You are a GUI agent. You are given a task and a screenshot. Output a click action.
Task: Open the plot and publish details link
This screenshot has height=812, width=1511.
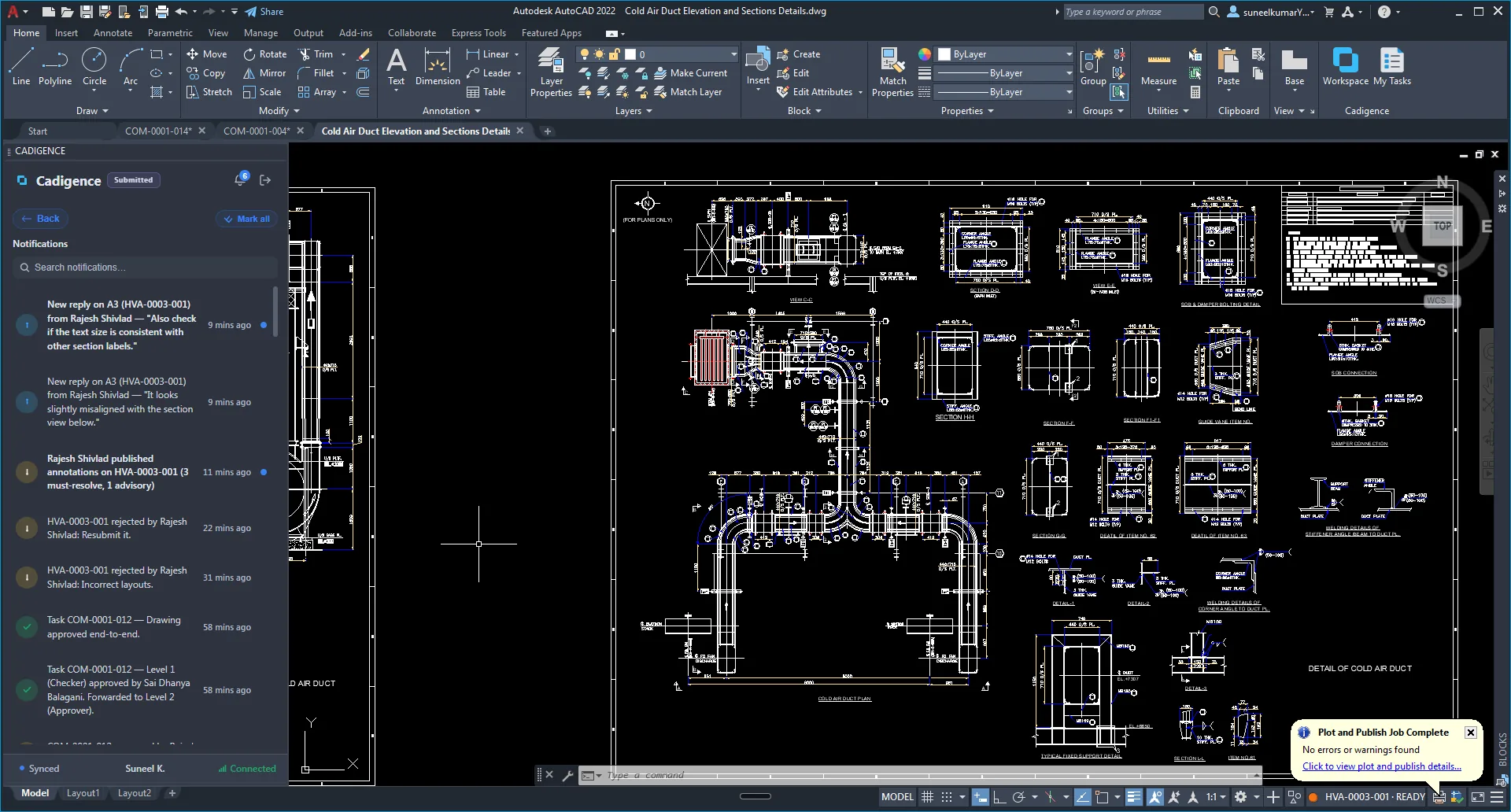(x=1381, y=766)
